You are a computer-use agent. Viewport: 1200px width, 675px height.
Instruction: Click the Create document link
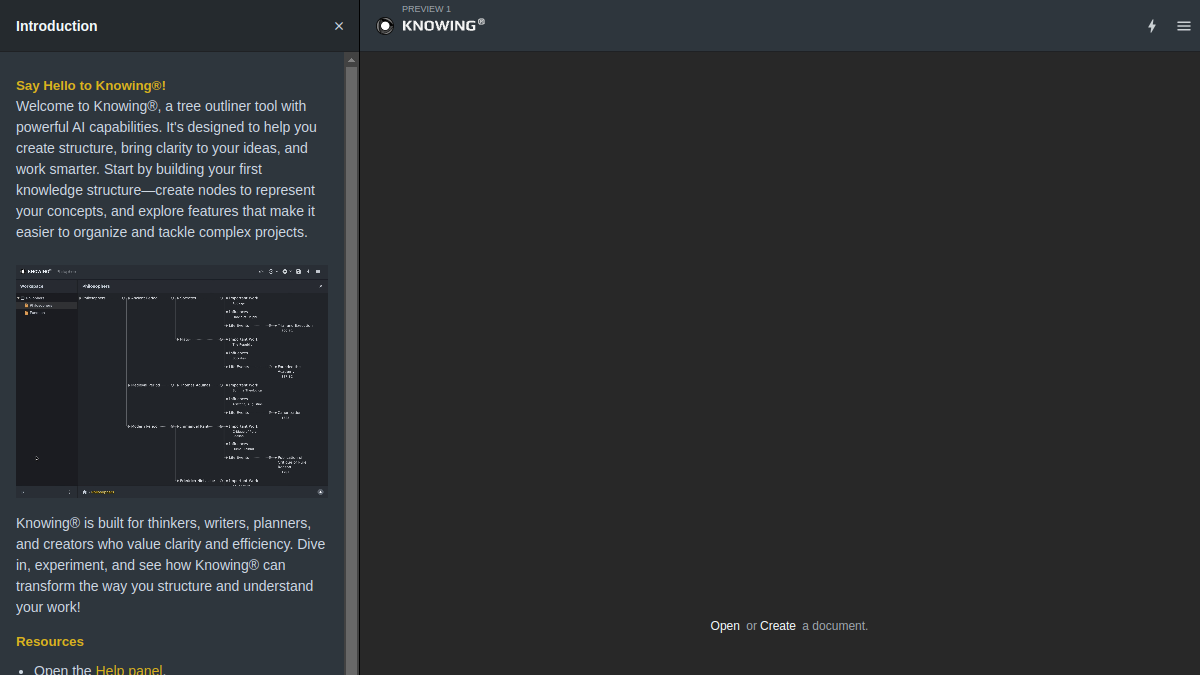[778, 626]
